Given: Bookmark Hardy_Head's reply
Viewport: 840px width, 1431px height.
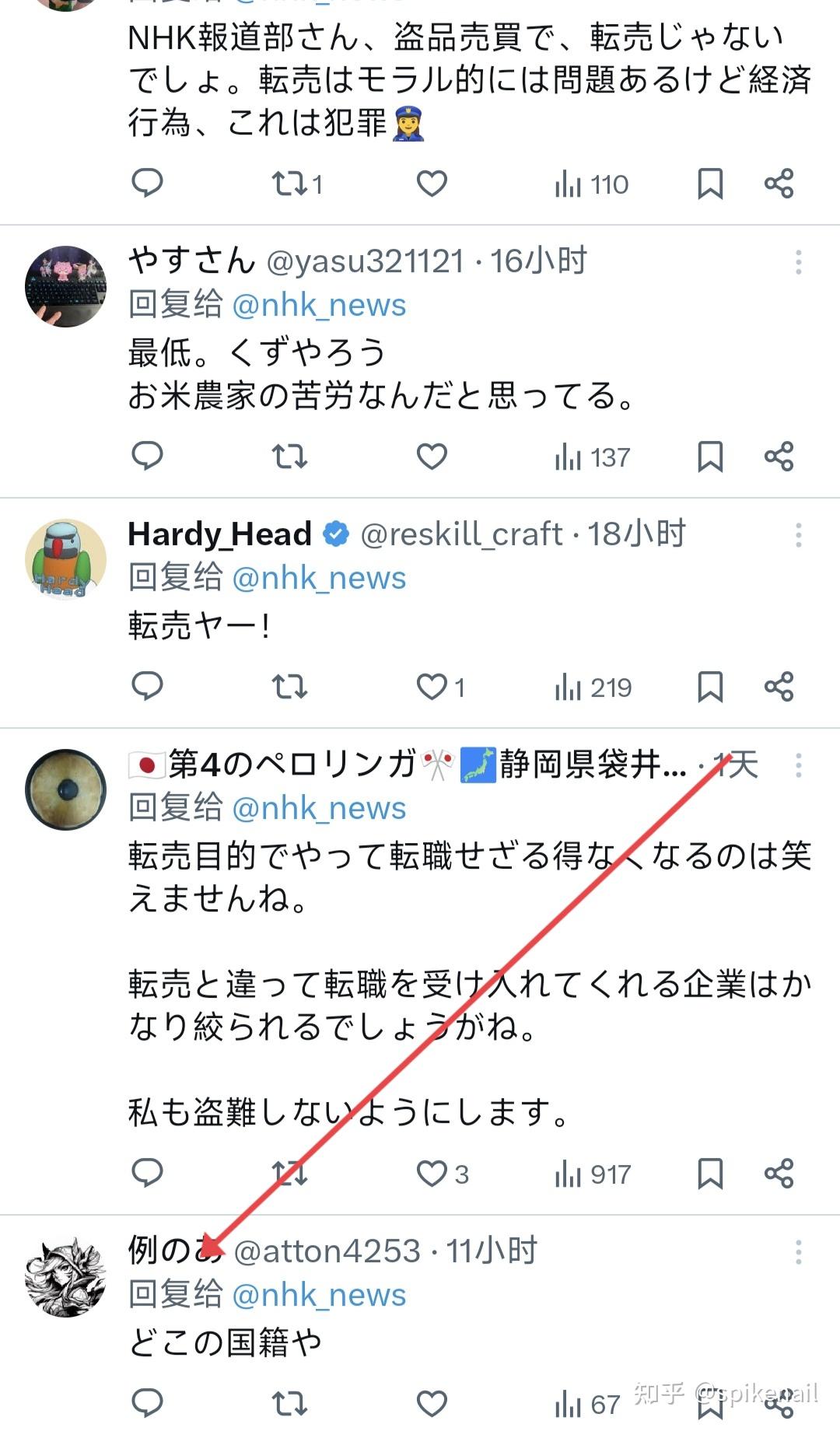Looking at the screenshot, I should click(x=710, y=688).
